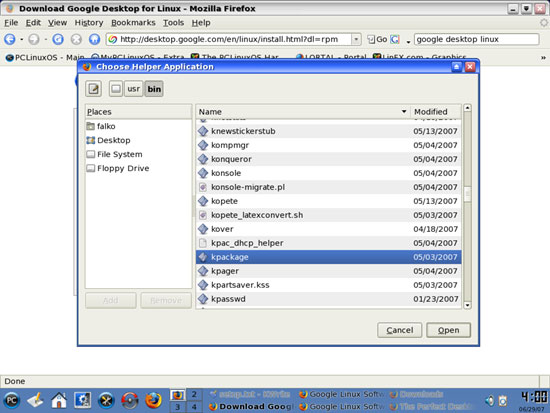Select konsole-migrate.pl file row
550x413 pixels.
(x=329, y=187)
